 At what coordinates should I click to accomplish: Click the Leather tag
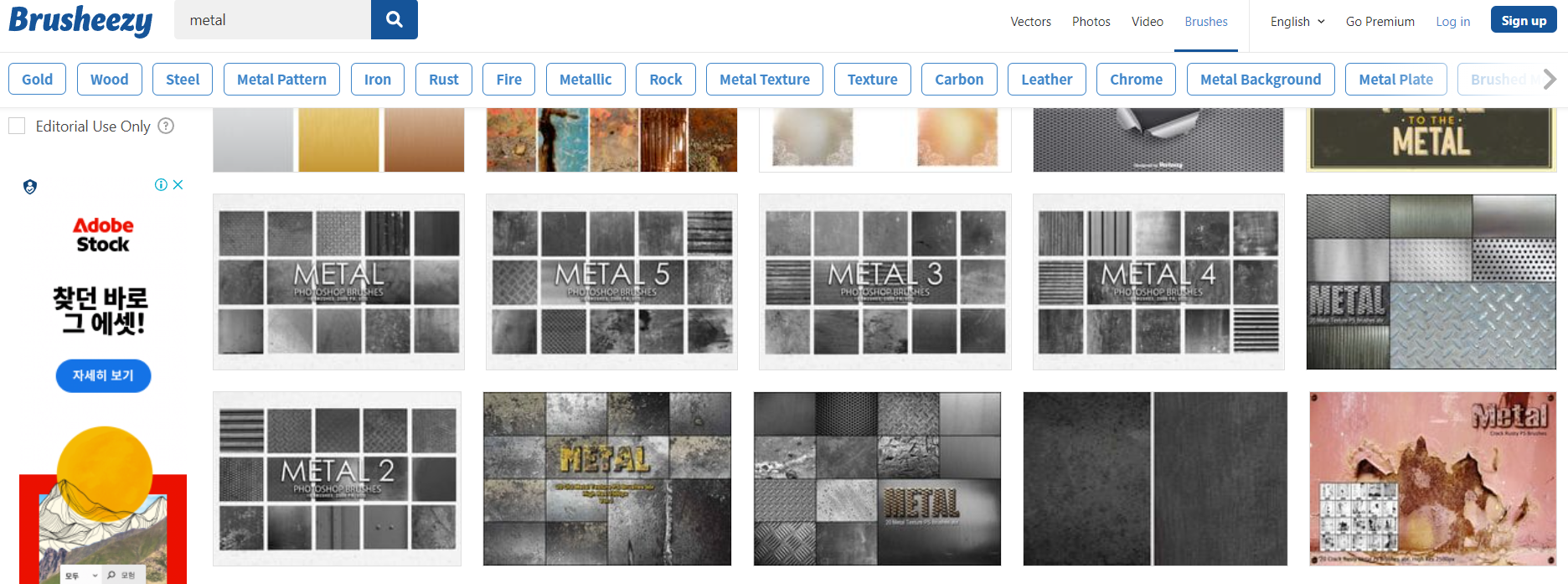pos(1047,80)
